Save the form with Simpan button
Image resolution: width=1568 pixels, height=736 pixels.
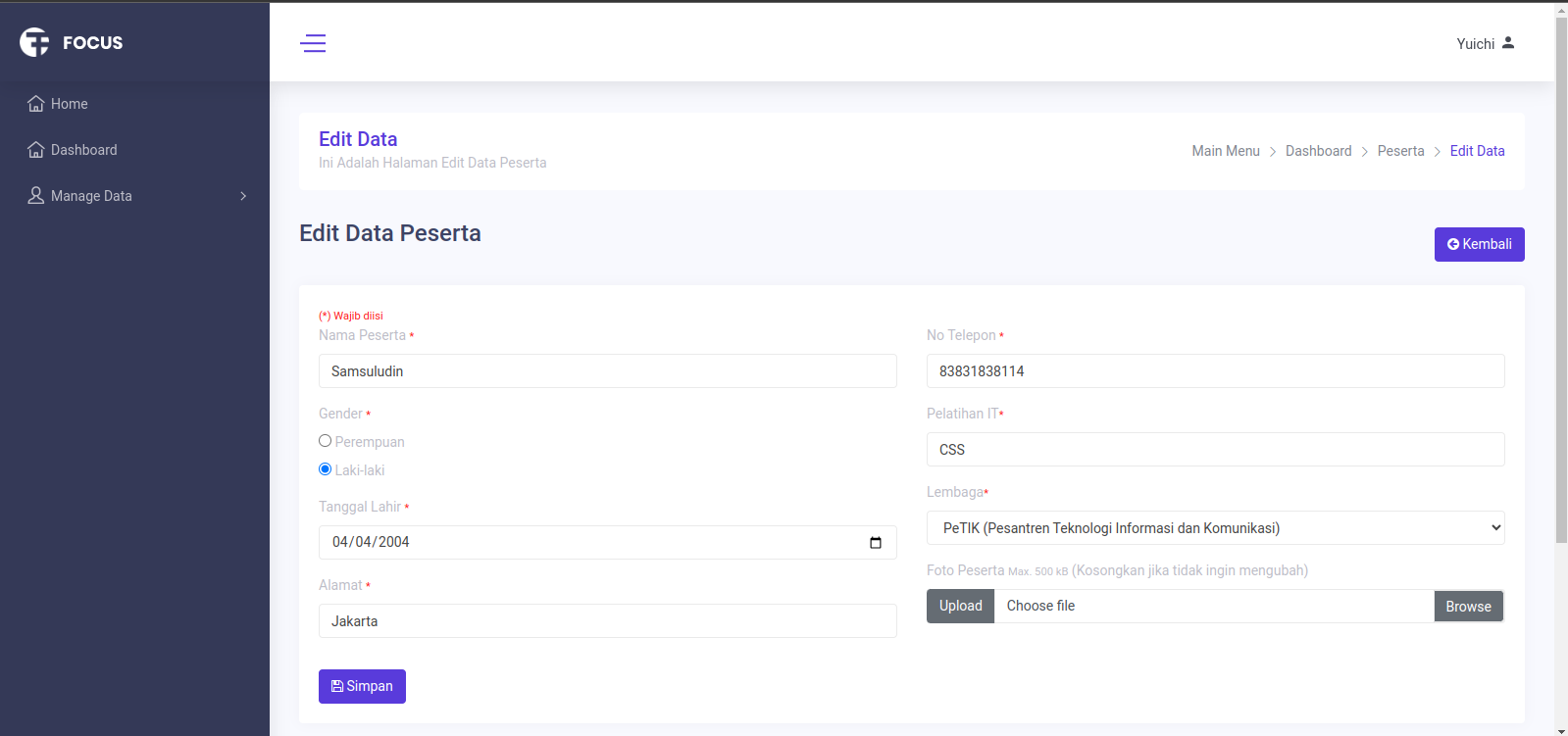362,686
